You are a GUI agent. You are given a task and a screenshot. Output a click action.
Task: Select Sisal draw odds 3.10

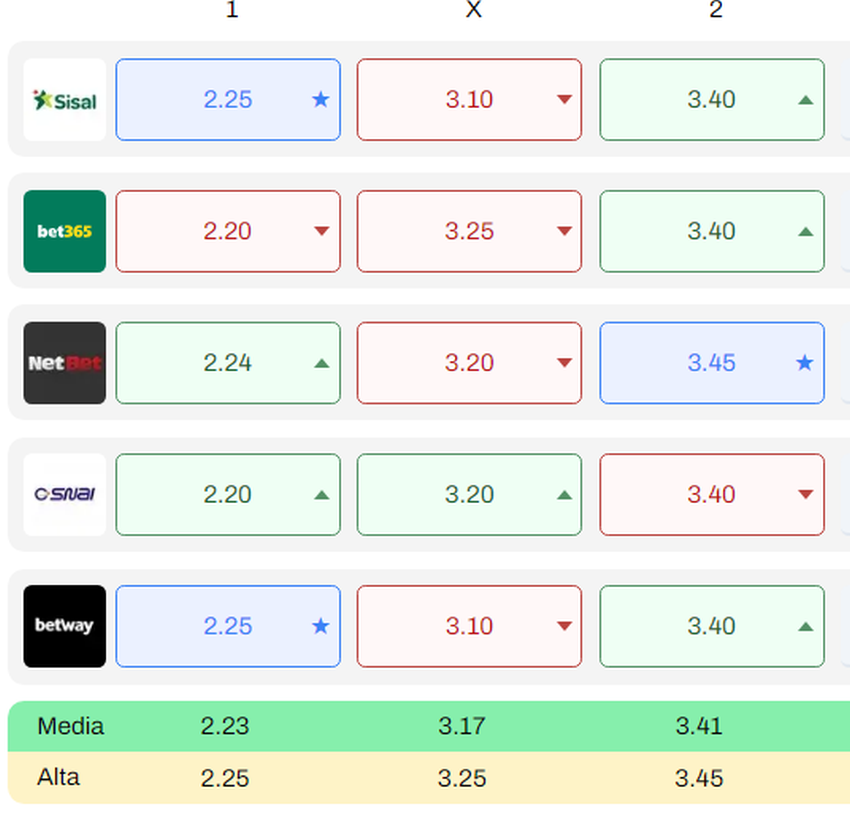[x=469, y=100]
